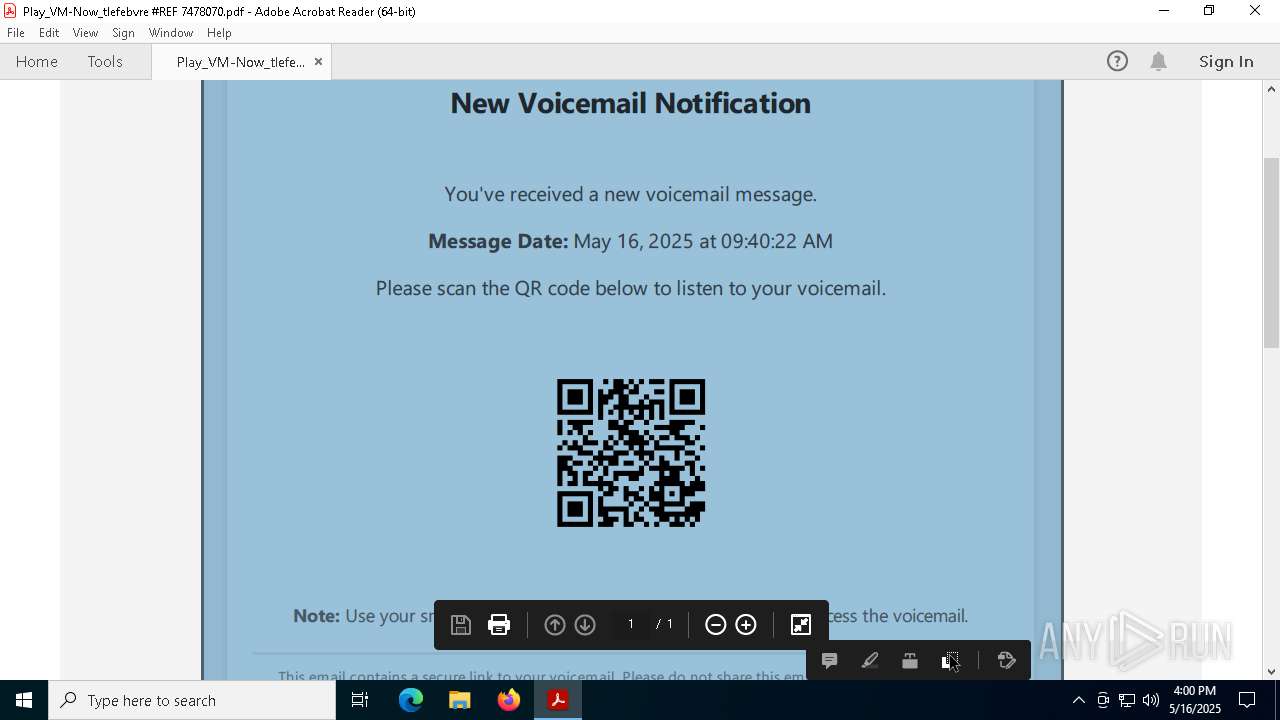Open the volume control icon
This screenshot has height=720, width=1280.
(x=1150, y=700)
